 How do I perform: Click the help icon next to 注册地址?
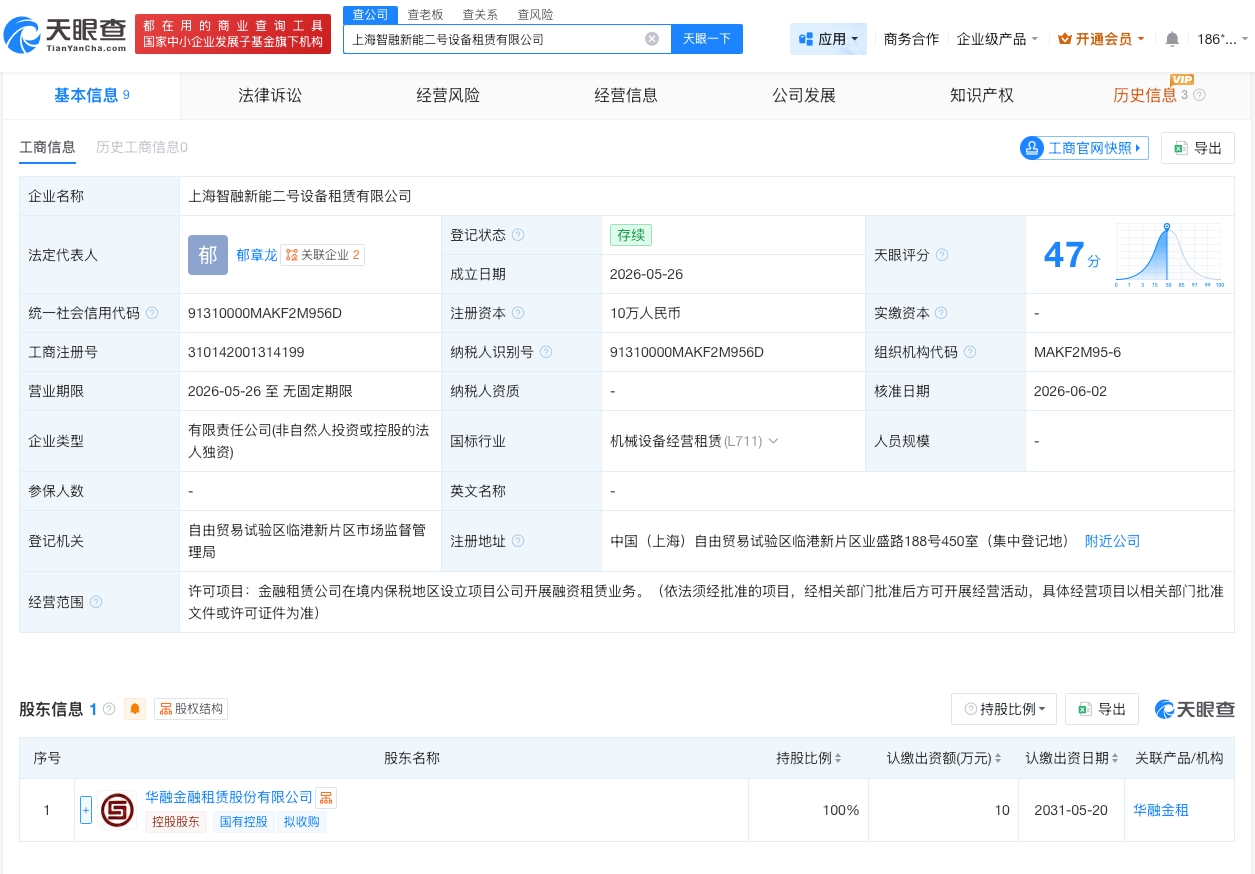point(518,541)
